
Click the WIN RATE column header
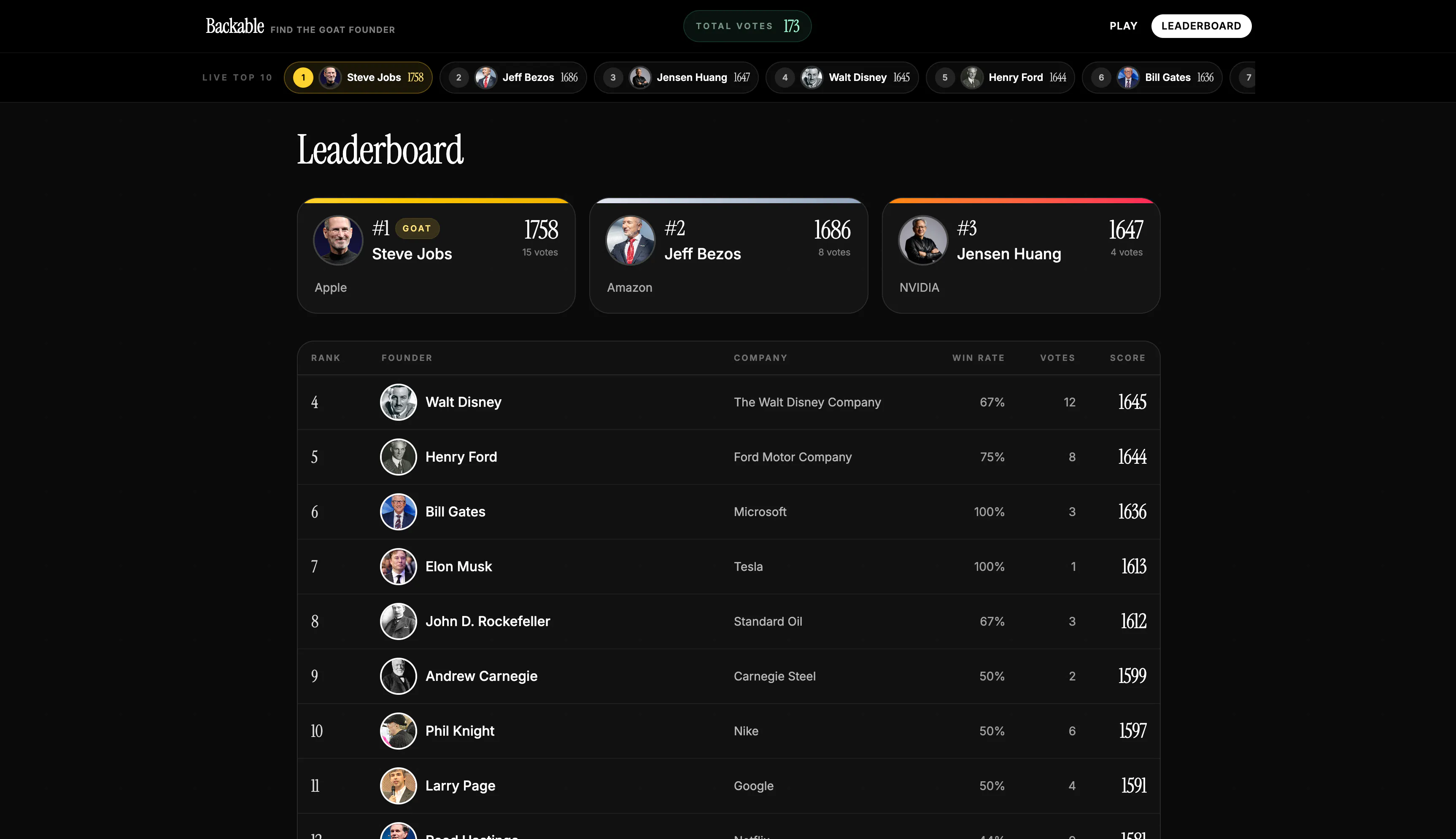pyautogui.click(x=978, y=358)
